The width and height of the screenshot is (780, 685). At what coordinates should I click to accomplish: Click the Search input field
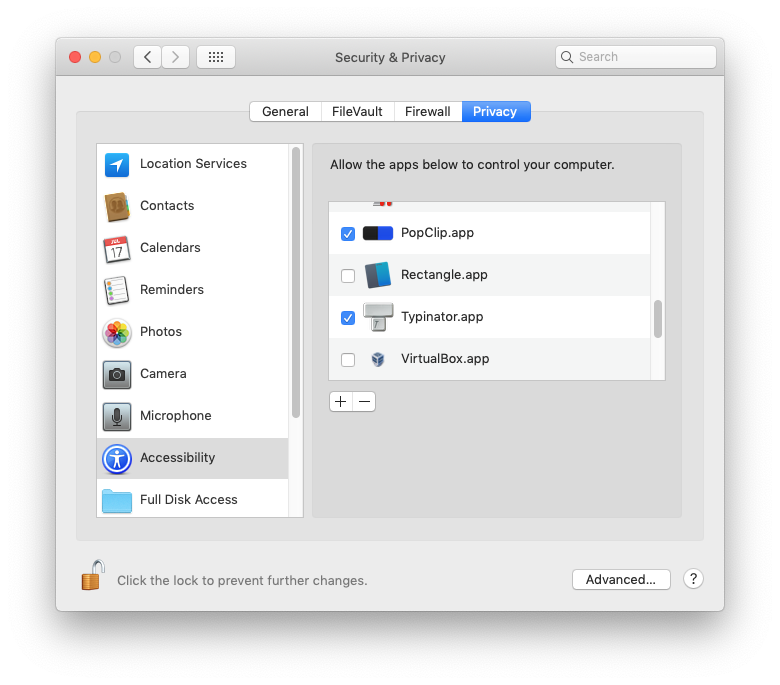pyautogui.click(x=636, y=57)
